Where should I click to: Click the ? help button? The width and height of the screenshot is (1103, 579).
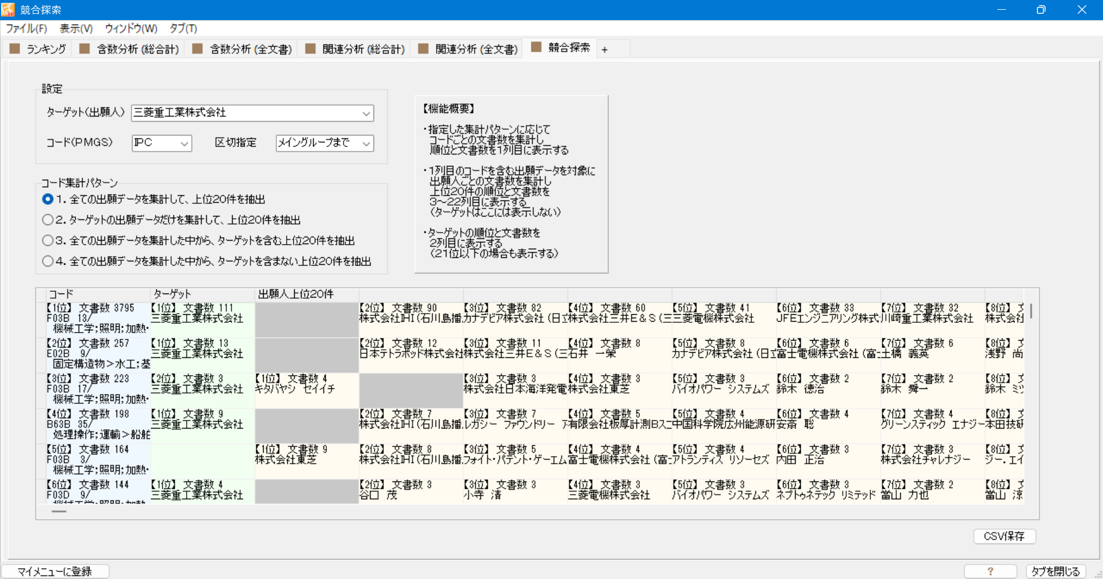tap(990, 571)
